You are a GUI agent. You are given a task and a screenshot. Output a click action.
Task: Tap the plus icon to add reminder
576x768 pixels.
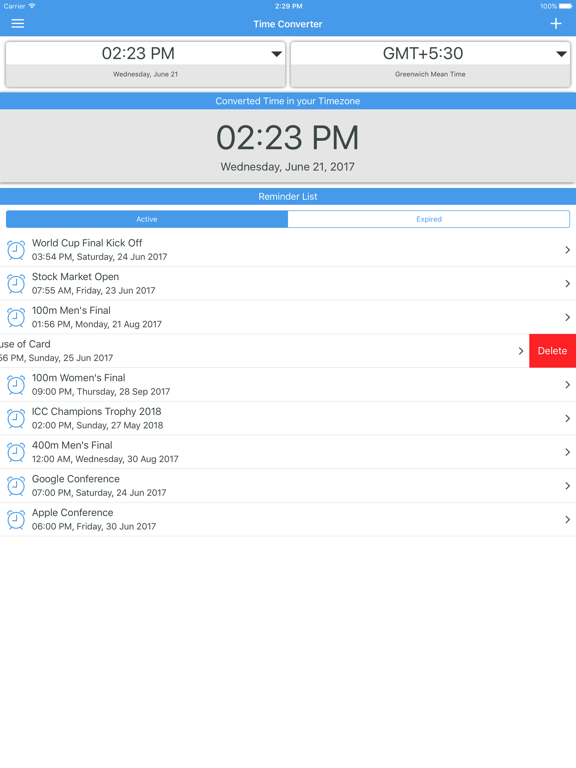555,24
